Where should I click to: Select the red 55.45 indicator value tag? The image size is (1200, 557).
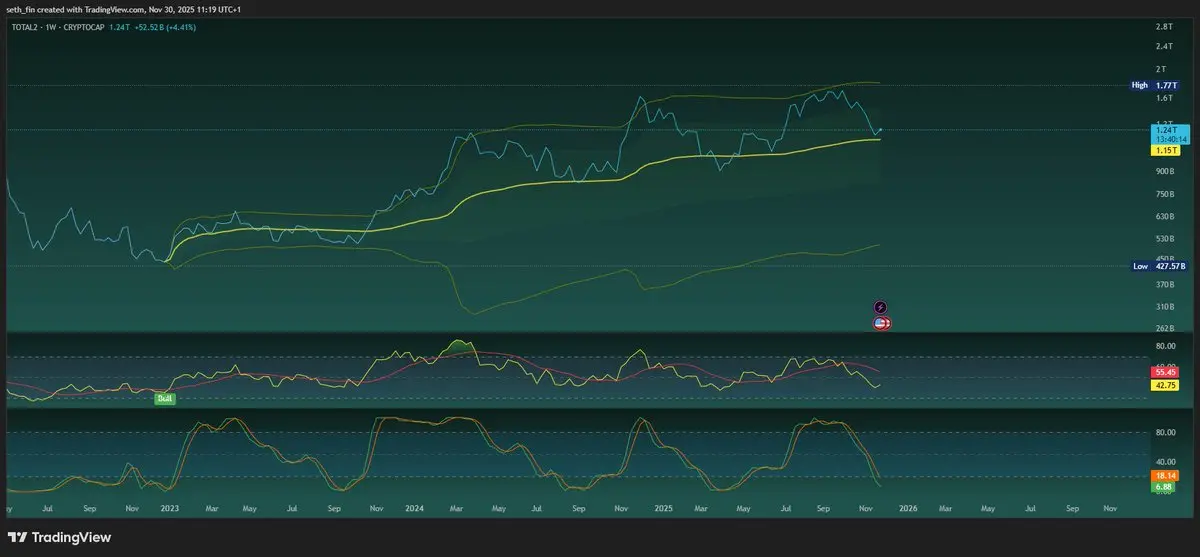[1166, 372]
